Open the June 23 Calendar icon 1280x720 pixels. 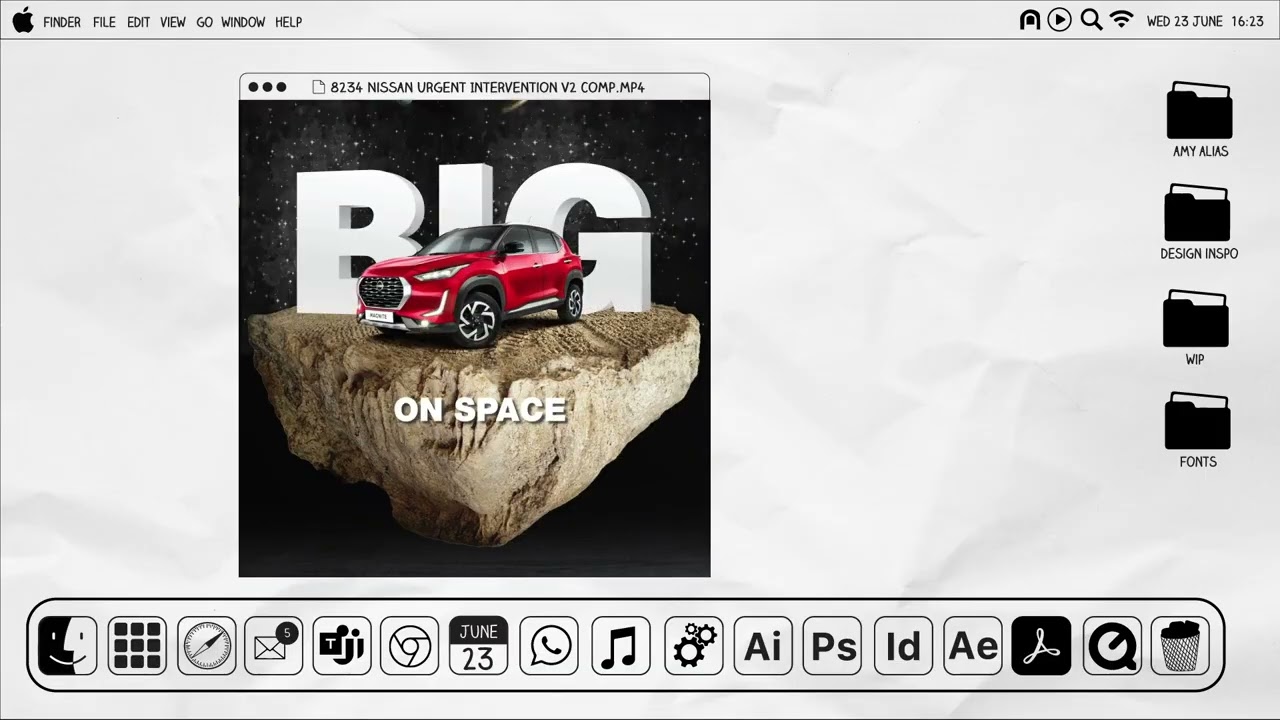click(x=478, y=645)
